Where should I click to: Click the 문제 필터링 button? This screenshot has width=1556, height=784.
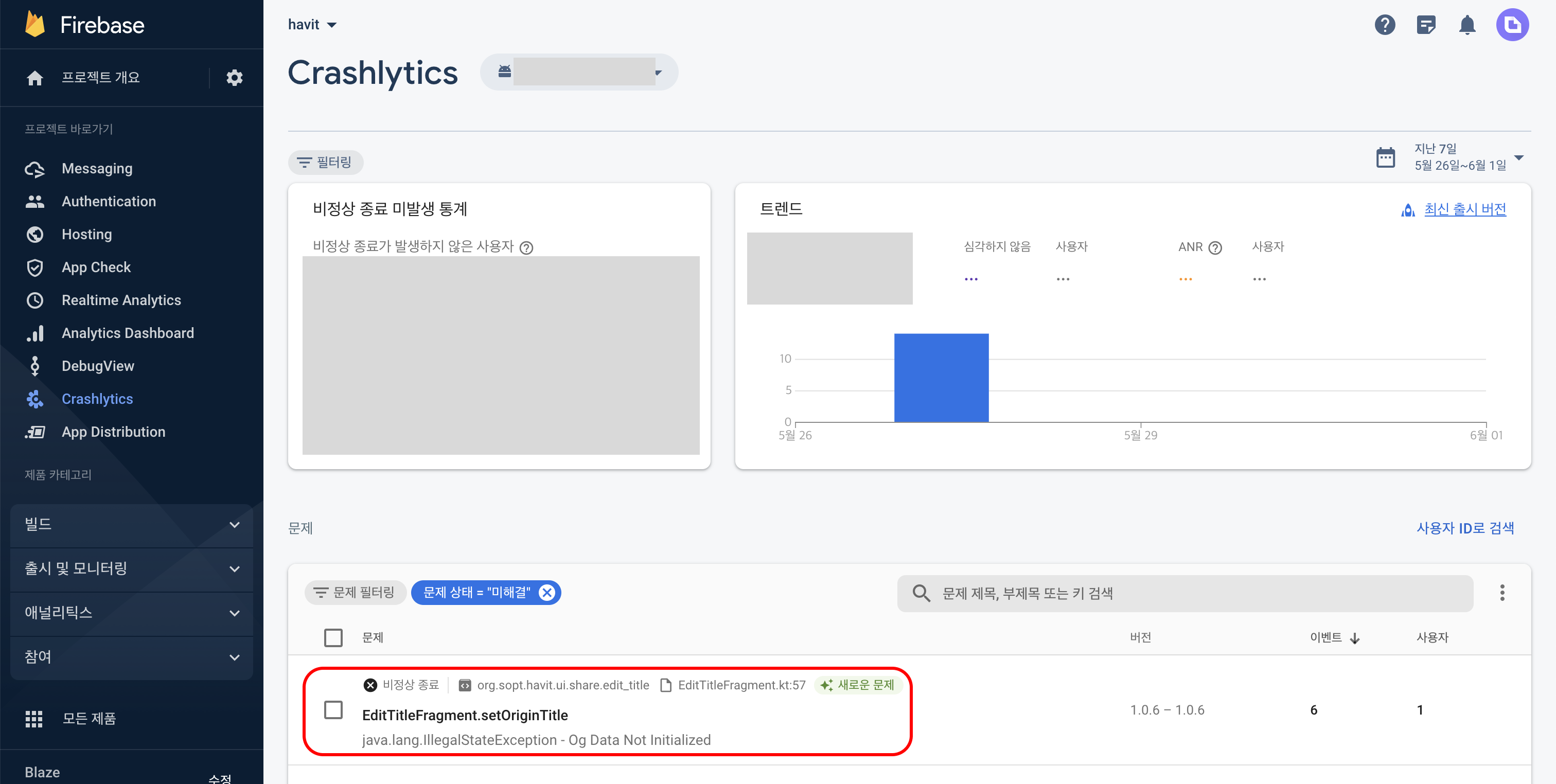click(x=355, y=593)
